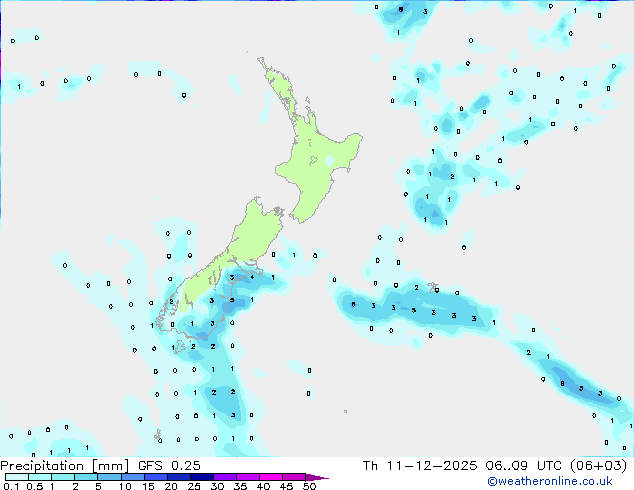The image size is (634, 490).
Task: Click the 30–35 mm purple legend swatch
Action: [x=225, y=477]
